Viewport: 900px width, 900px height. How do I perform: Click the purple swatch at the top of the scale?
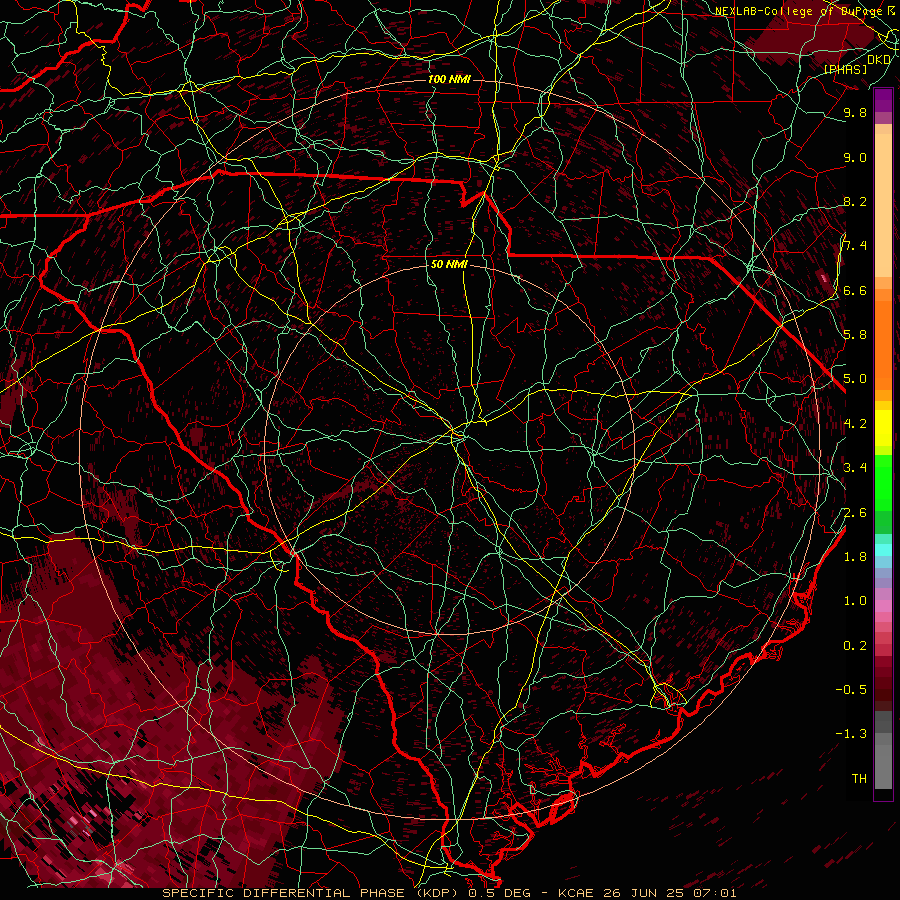883,100
